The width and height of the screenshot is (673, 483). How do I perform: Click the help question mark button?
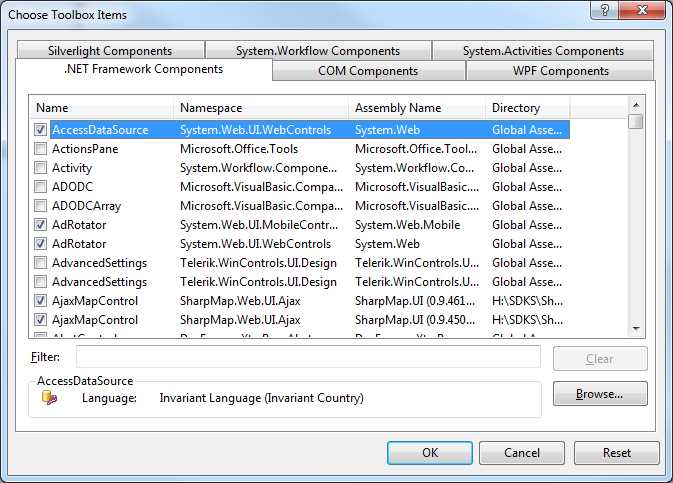[x=604, y=10]
